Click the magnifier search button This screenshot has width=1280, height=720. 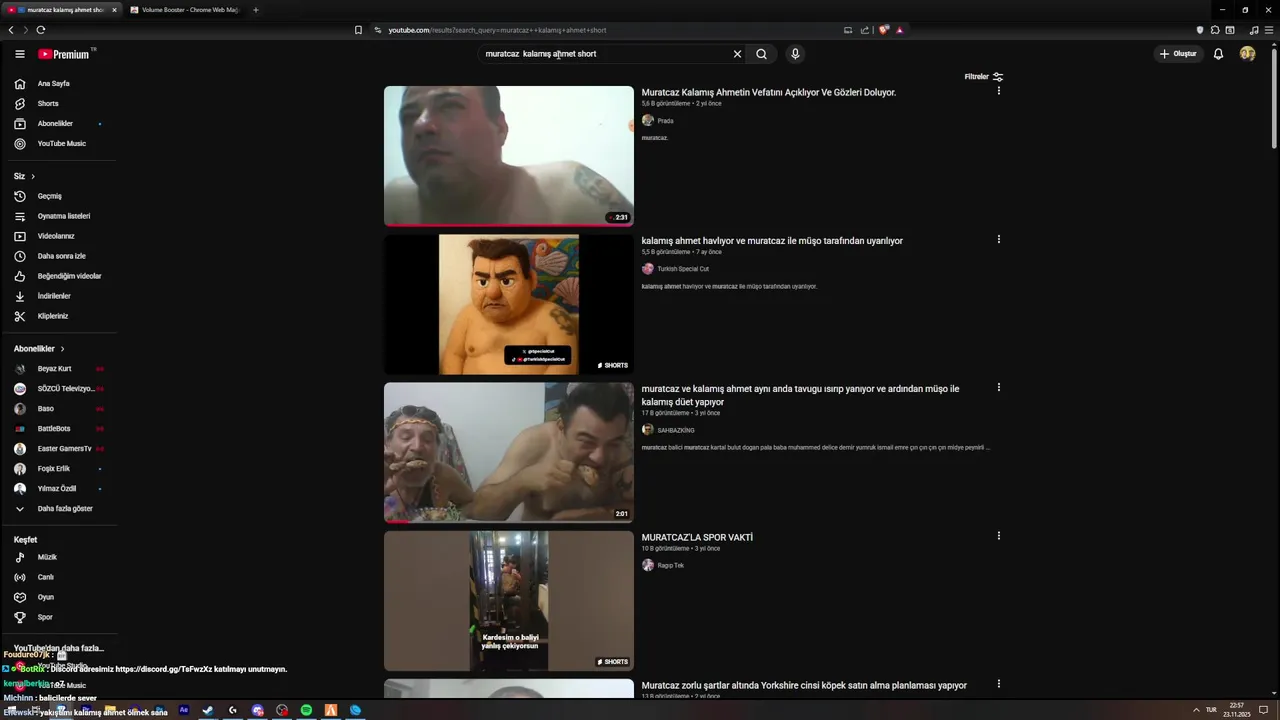pos(761,54)
